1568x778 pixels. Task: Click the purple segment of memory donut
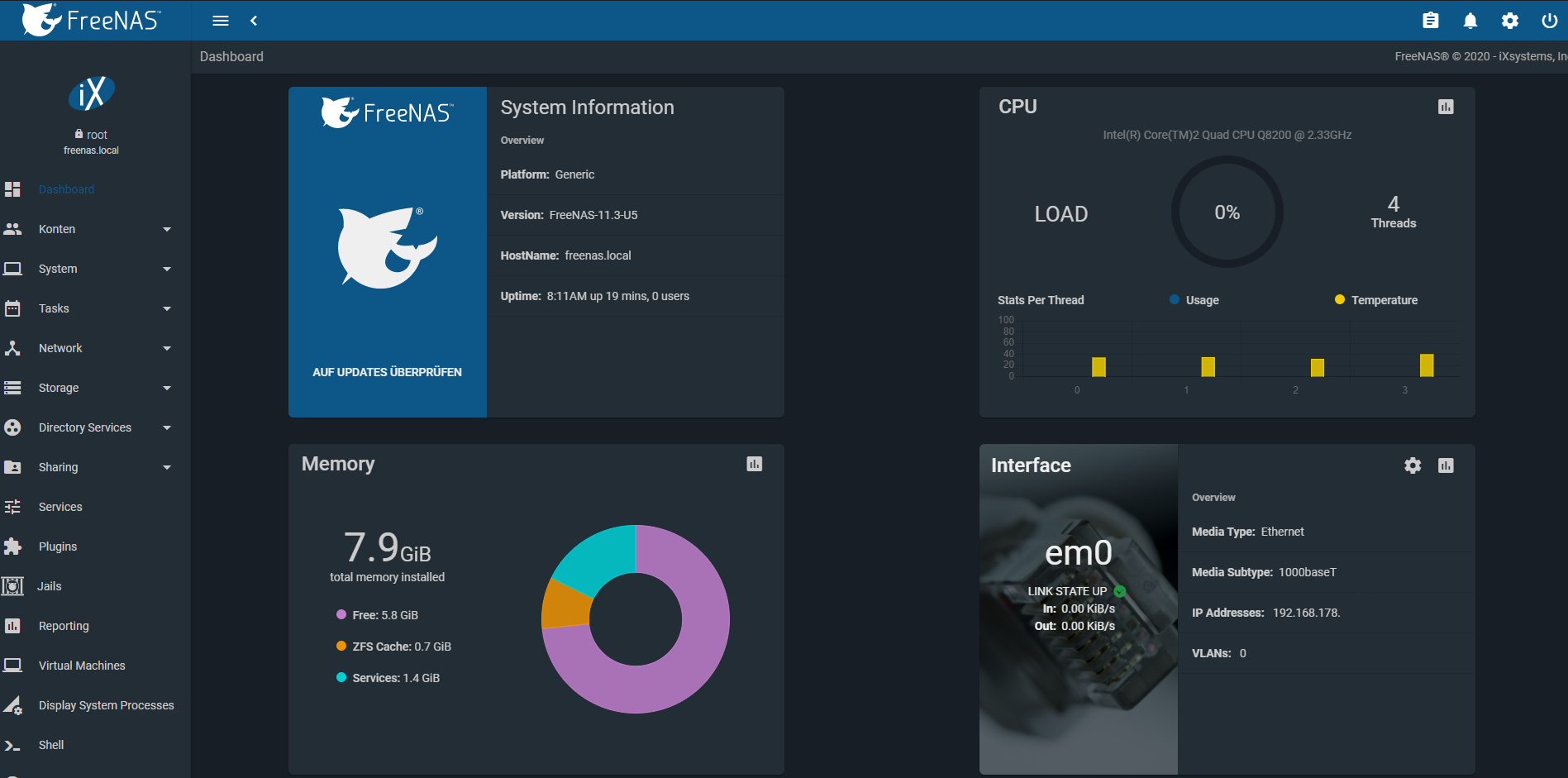699,653
